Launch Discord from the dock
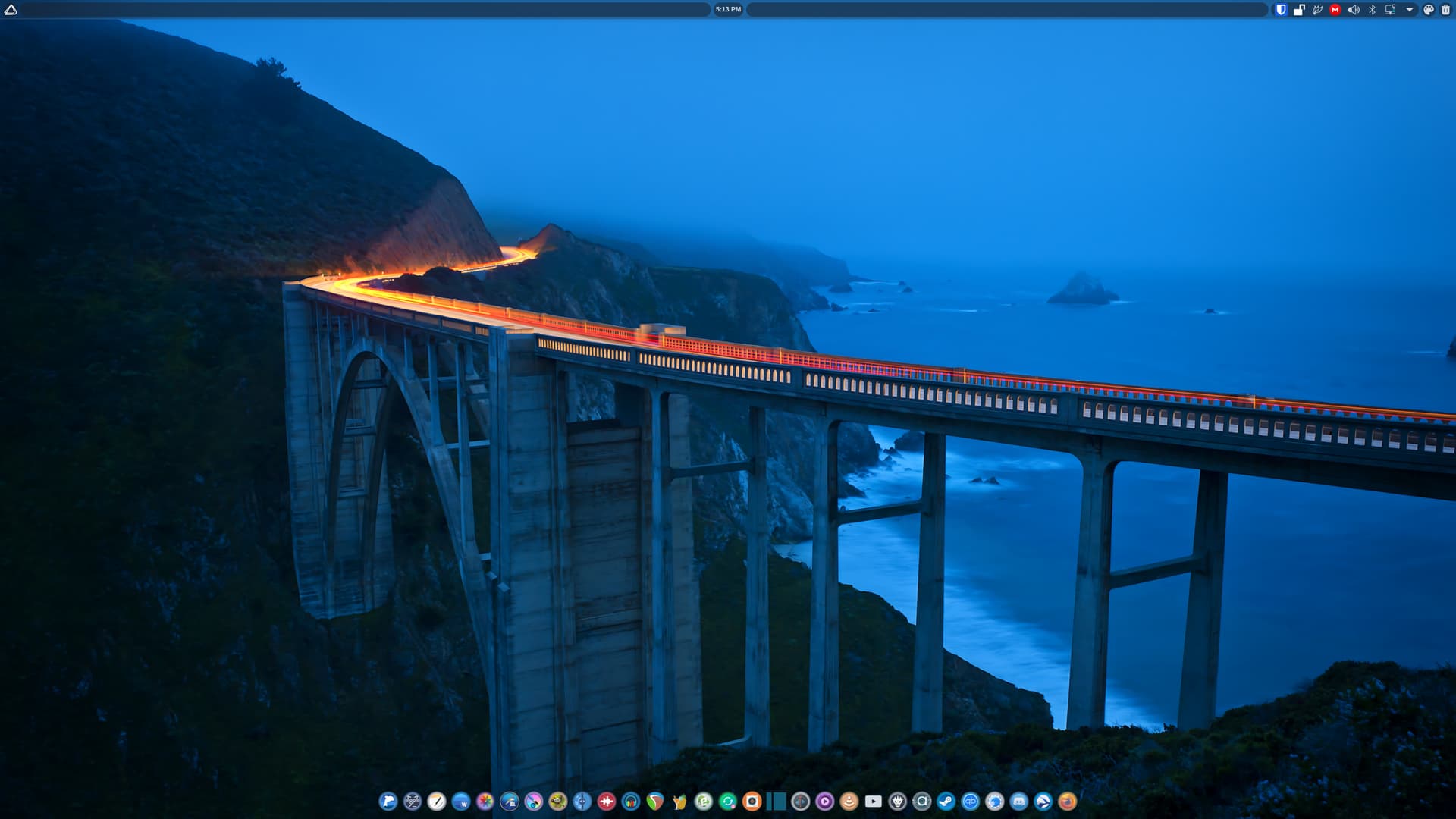 click(1019, 802)
